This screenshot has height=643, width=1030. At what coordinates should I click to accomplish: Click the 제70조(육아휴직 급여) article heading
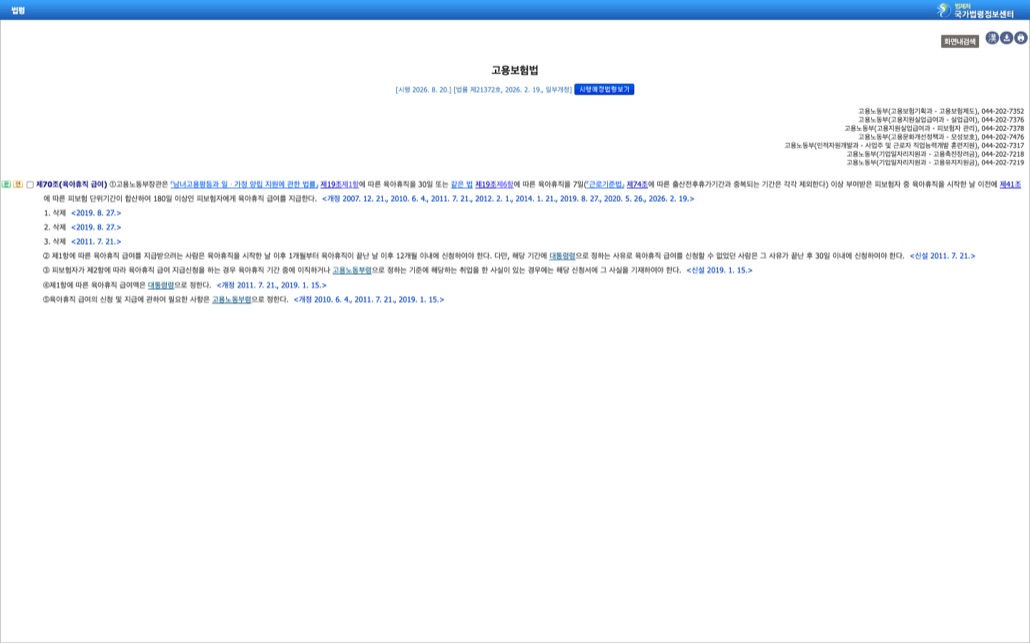[x=72, y=185]
